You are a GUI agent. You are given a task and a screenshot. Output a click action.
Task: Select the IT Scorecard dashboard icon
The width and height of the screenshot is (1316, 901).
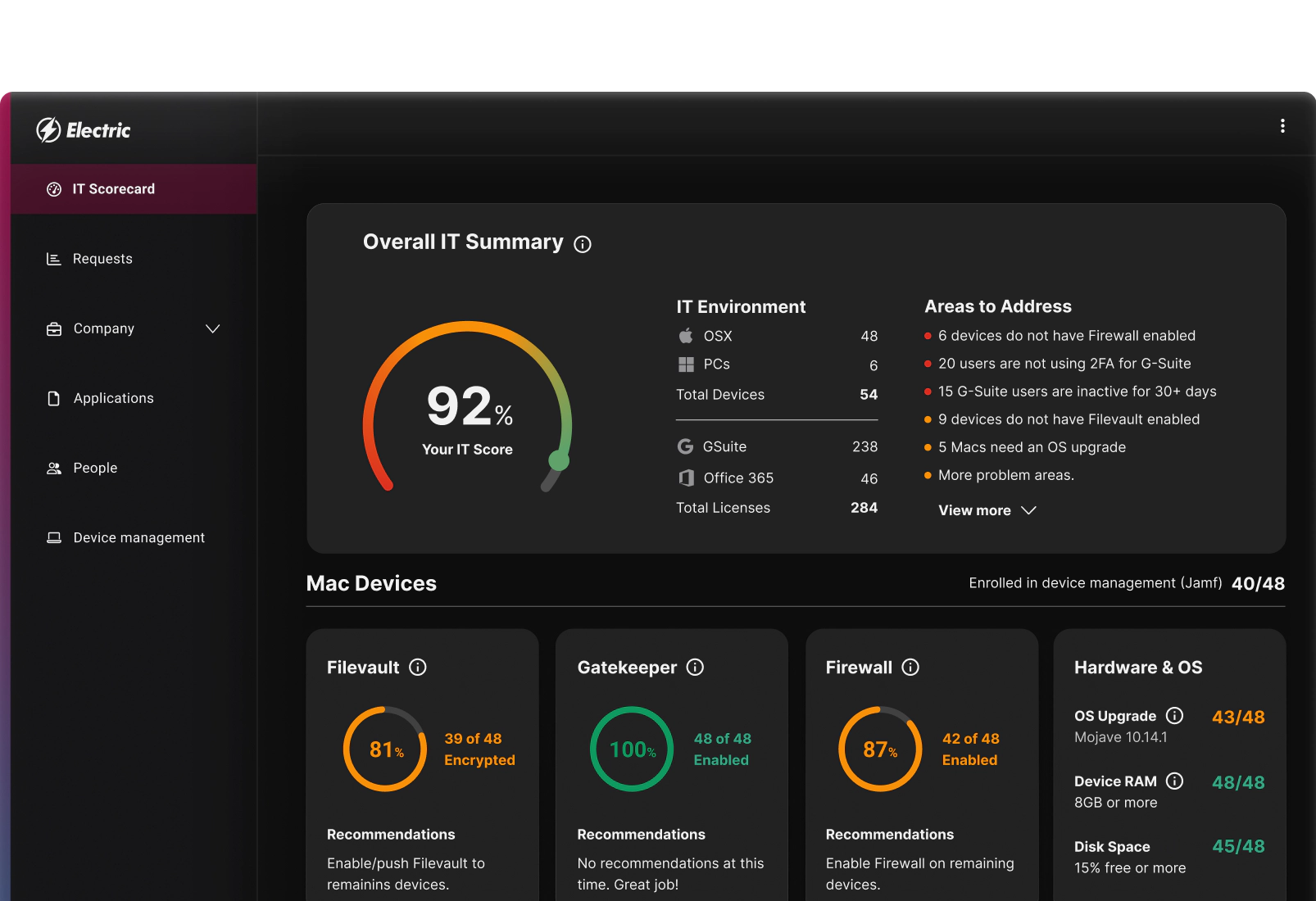tap(53, 188)
